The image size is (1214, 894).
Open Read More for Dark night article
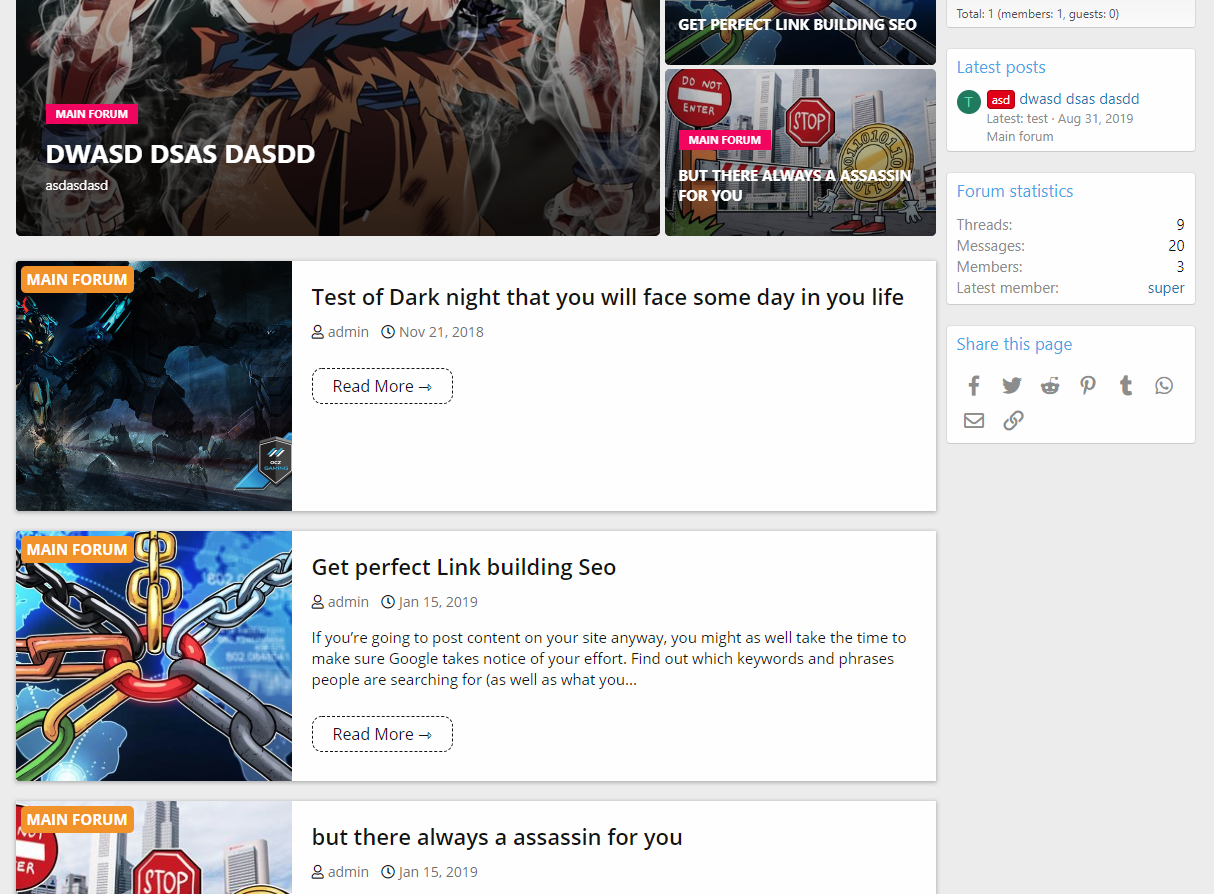[x=382, y=386]
